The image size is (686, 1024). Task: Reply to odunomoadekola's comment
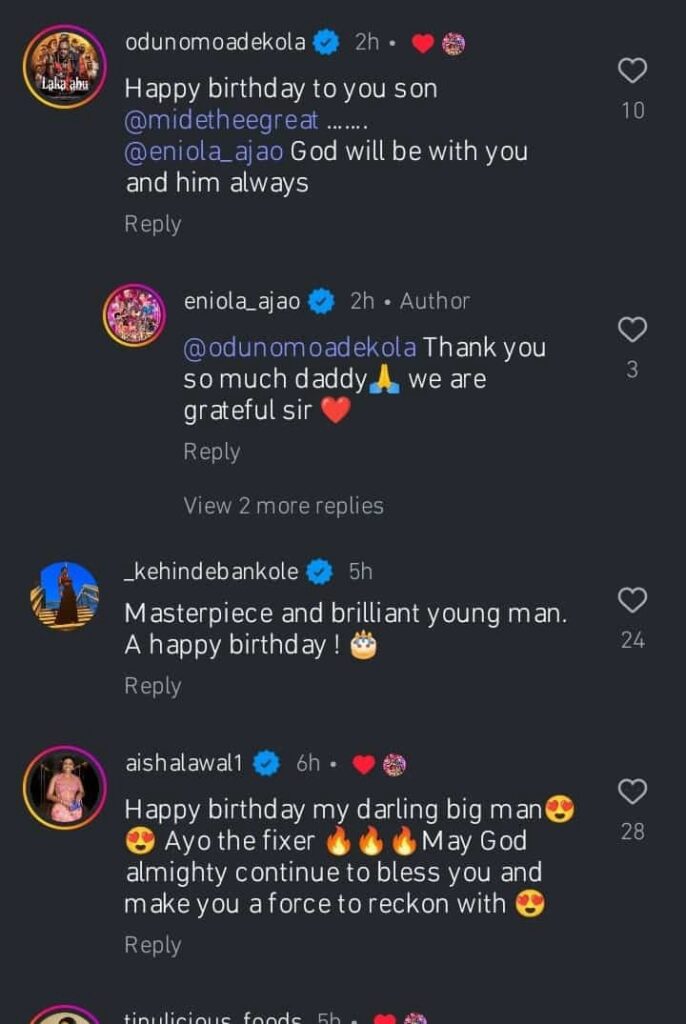(152, 224)
